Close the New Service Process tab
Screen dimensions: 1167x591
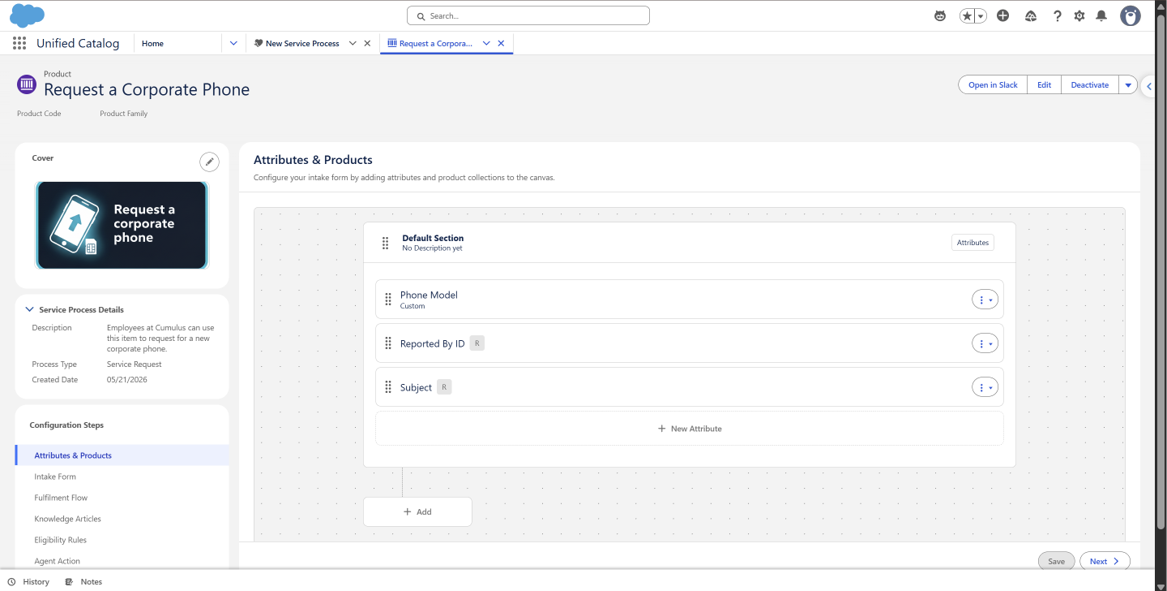coord(367,43)
